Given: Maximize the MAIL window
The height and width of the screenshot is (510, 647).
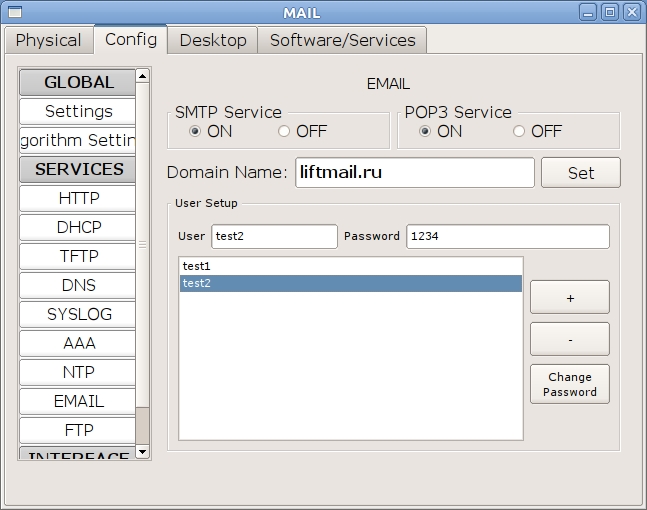Looking at the screenshot, I should [610, 12].
